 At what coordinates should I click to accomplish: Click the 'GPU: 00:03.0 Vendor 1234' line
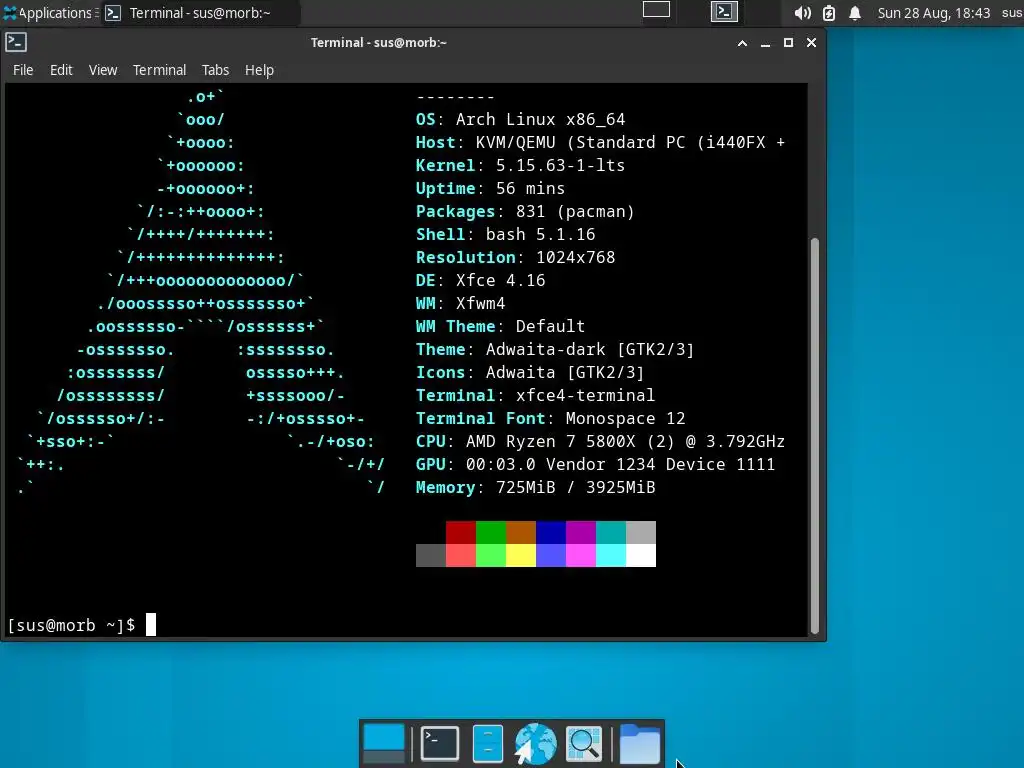tap(596, 464)
